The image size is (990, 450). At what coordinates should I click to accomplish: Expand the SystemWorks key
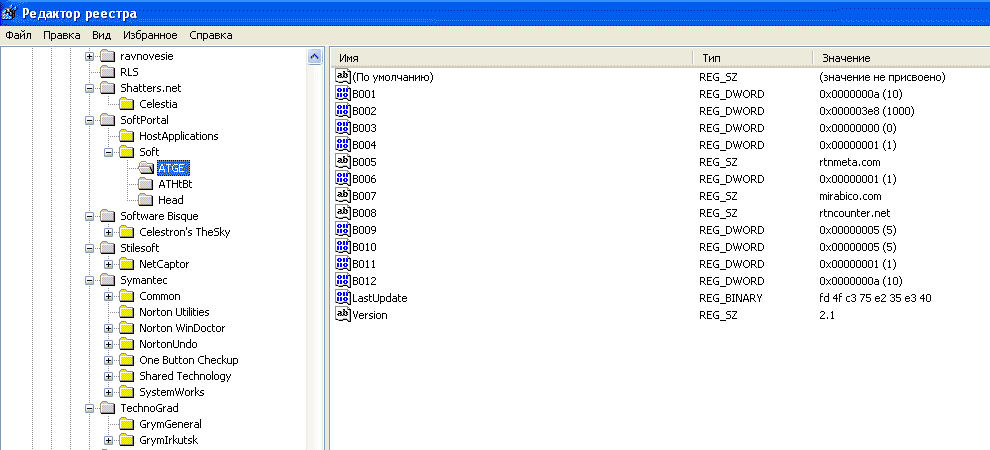[109, 393]
